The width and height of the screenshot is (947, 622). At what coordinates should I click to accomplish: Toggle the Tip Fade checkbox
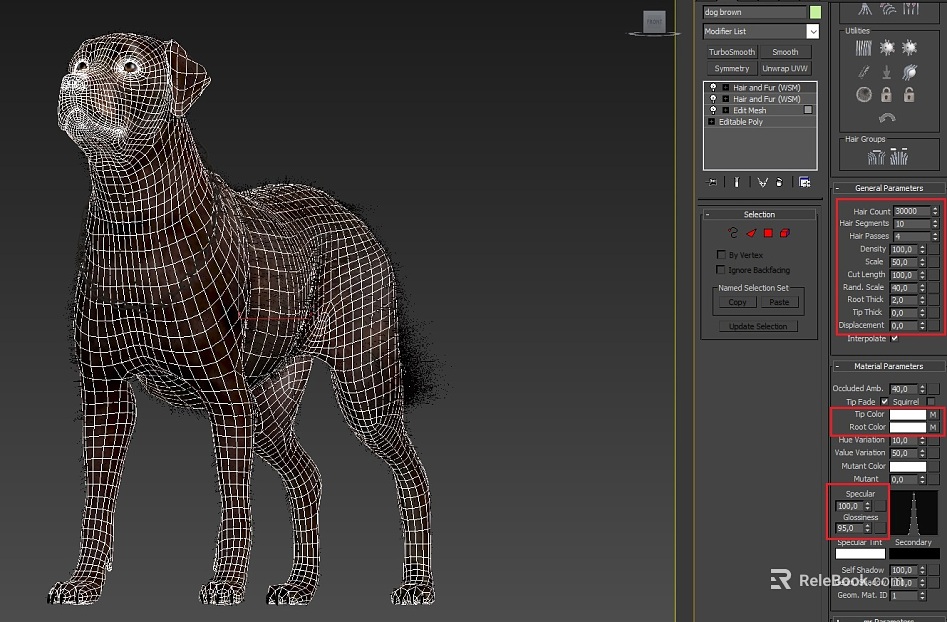[884, 402]
